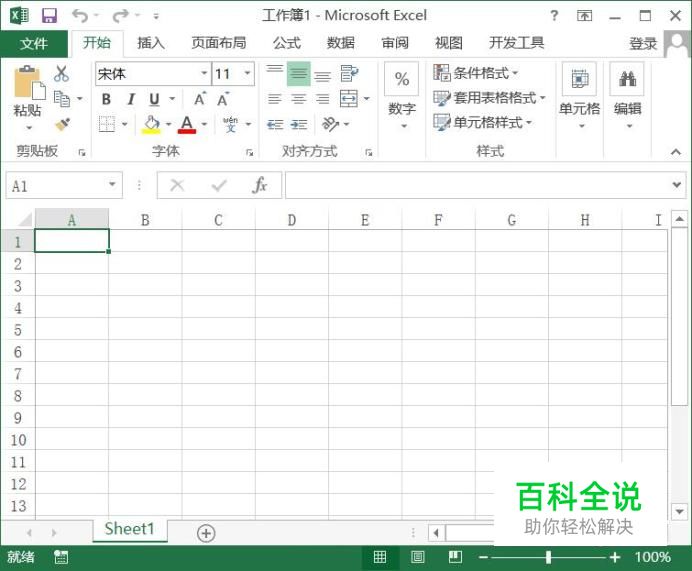The width and height of the screenshot is (692, 571).
Task: Click the cell borders icon
Action: 107,124
